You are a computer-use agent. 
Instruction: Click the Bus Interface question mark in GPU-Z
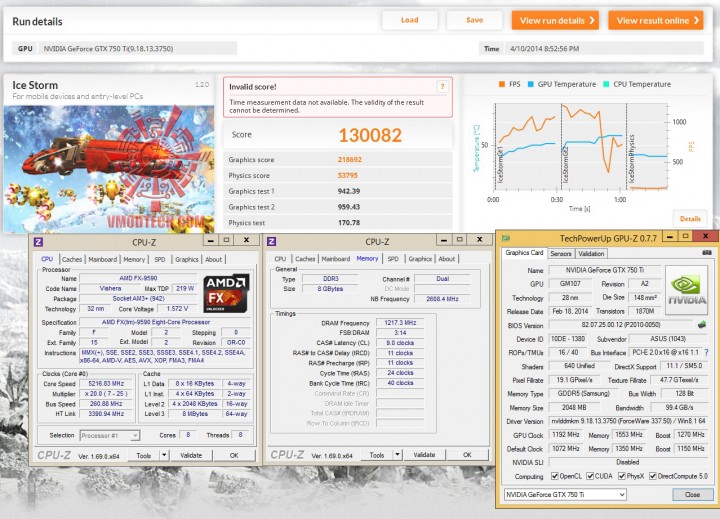click(x=706, y=352)
